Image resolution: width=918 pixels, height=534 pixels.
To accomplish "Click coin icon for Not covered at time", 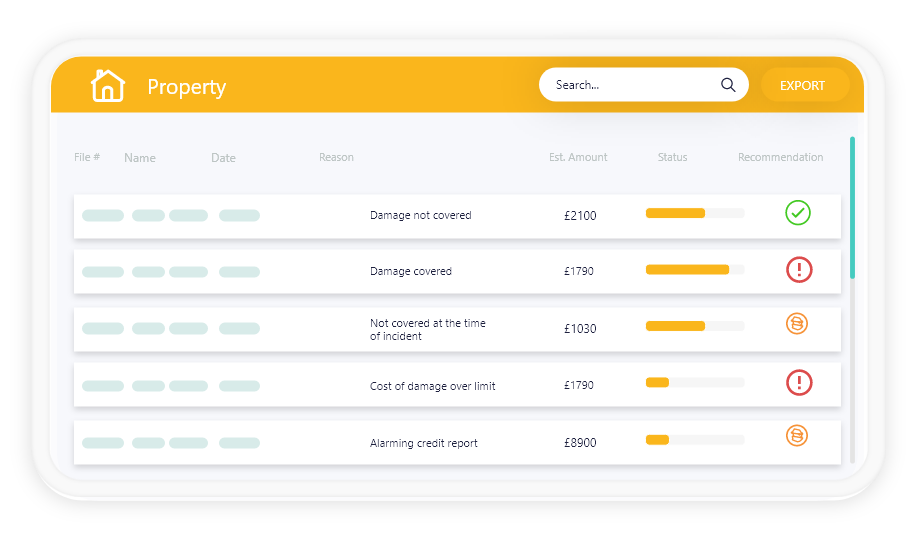I will 796,323.
